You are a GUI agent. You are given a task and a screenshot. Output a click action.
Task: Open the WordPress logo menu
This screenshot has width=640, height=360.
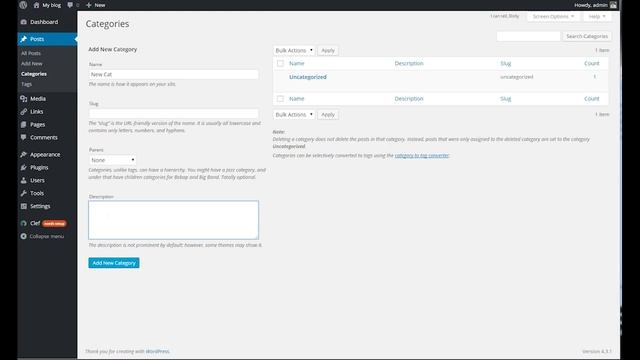click(x=23, y=5)
